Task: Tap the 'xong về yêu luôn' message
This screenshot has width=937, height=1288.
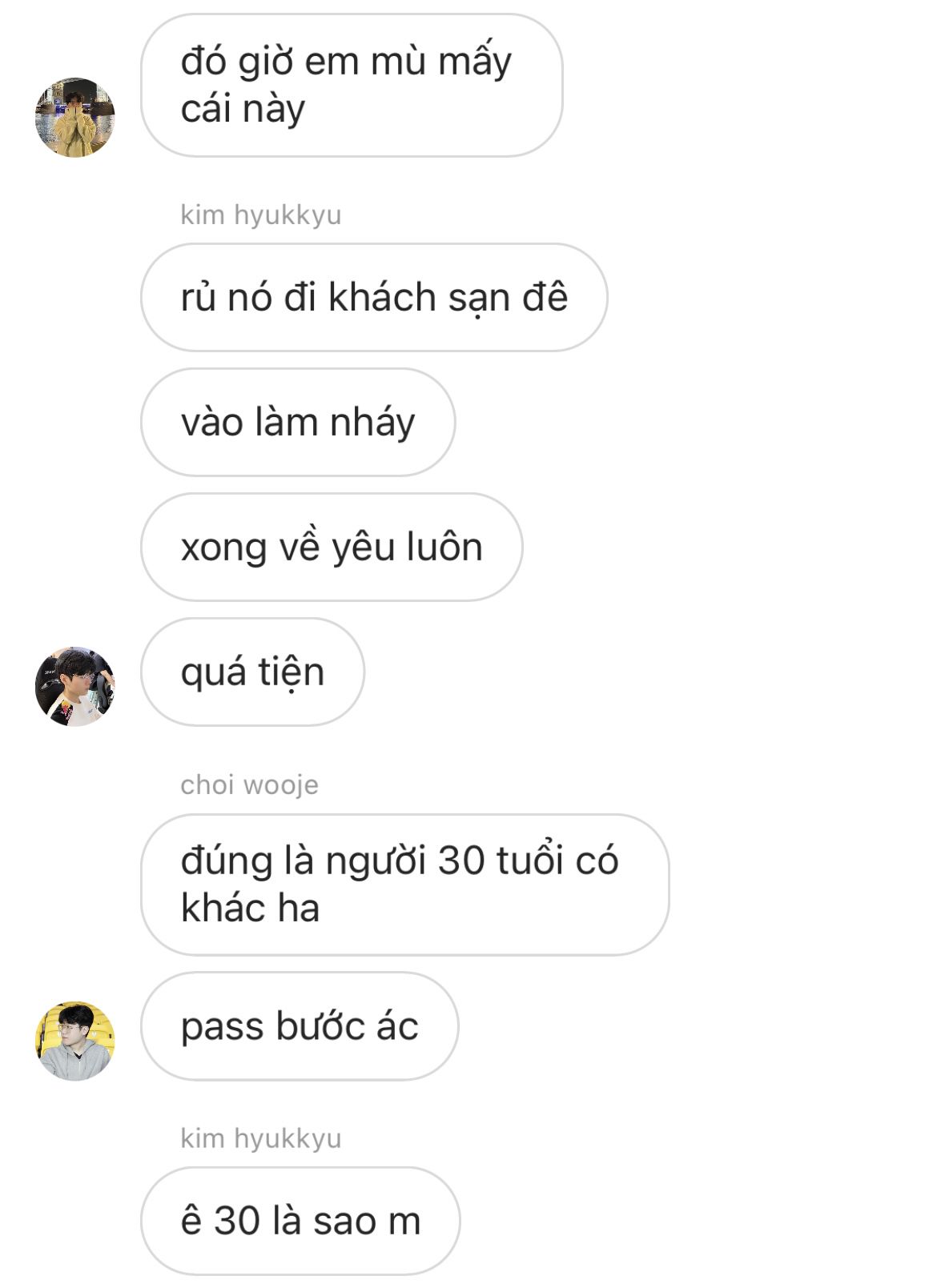Action: [x=332, y=547]
